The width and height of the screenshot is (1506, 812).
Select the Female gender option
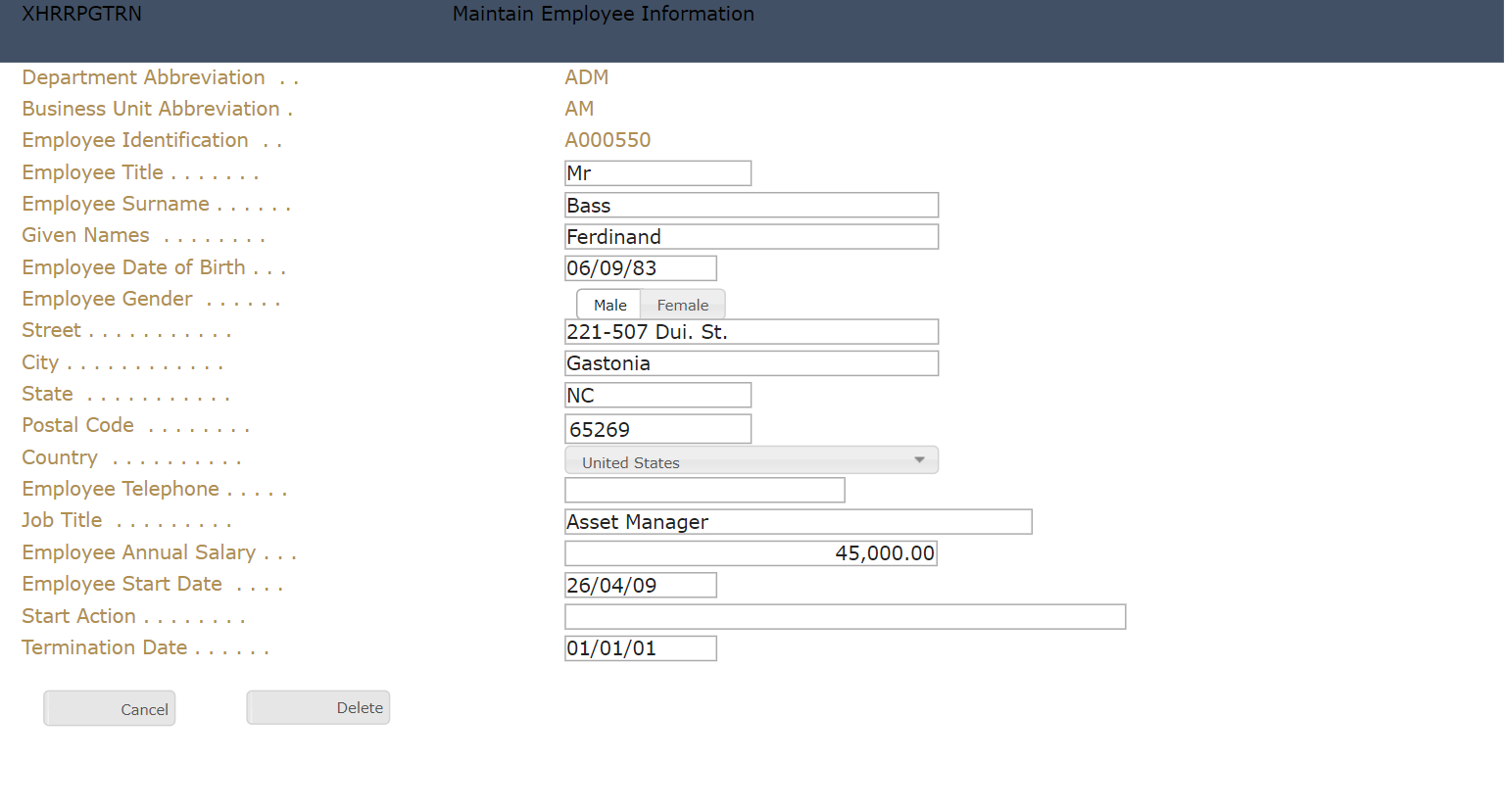(x=682, y=305)
